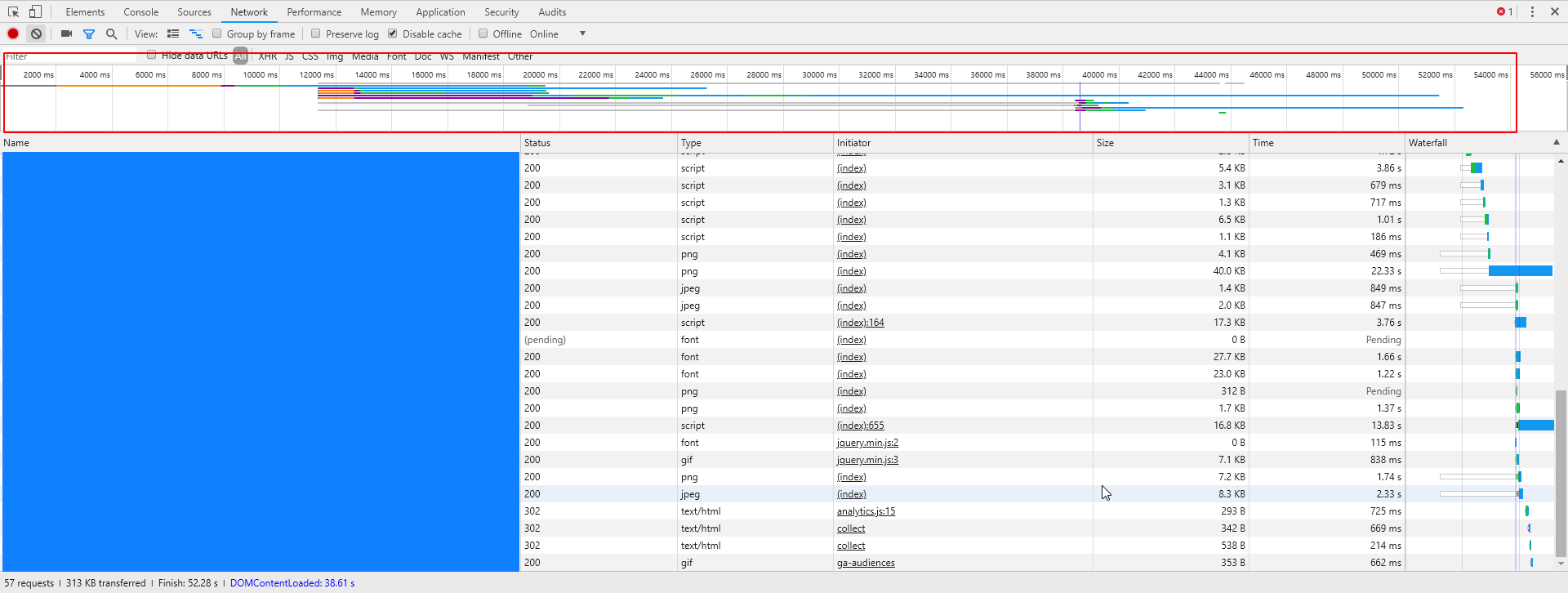
Task: Click the red error count indicator
Action: [1504, 11]
